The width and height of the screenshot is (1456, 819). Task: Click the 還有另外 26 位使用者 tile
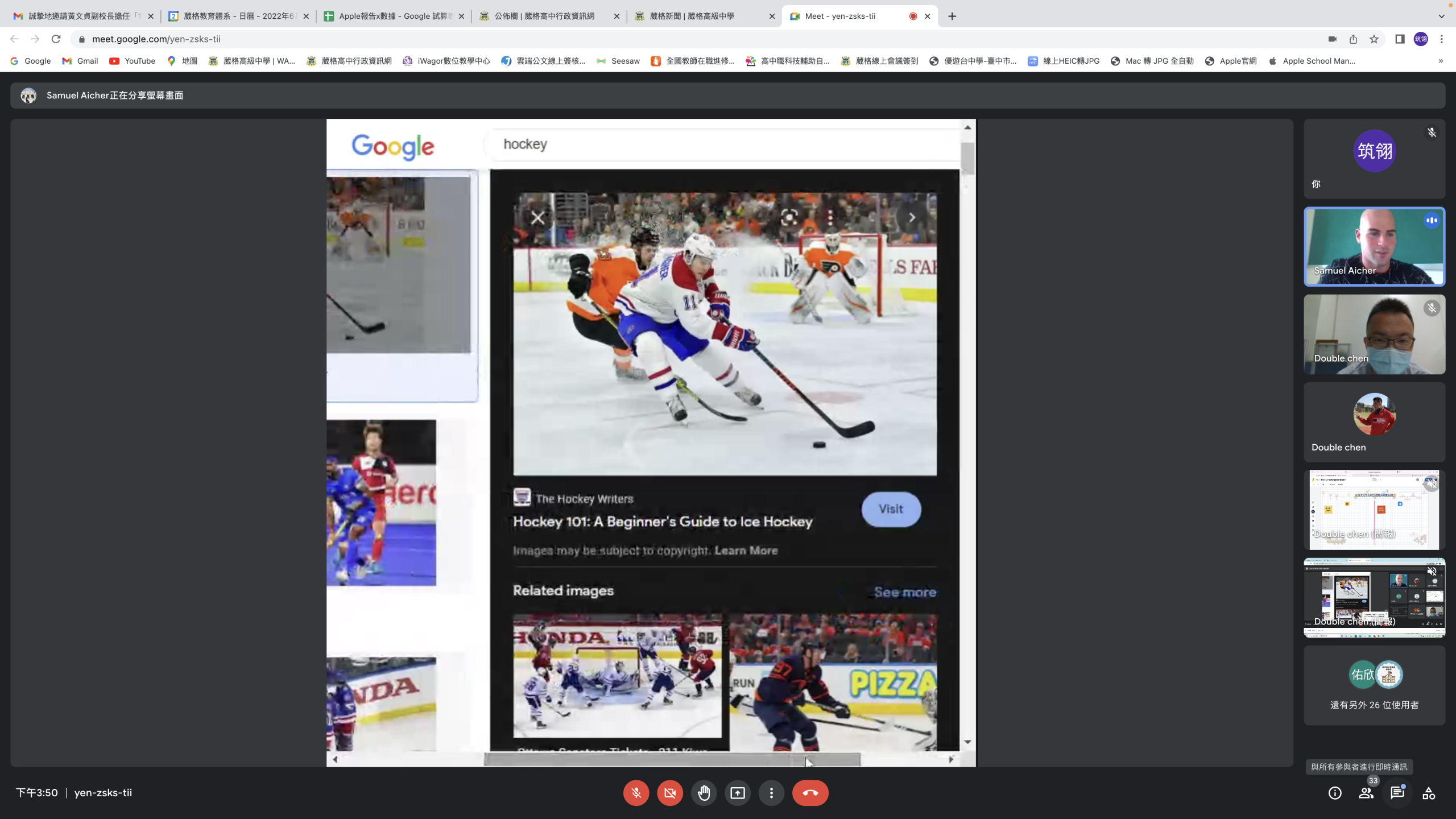coord(1374,685)
